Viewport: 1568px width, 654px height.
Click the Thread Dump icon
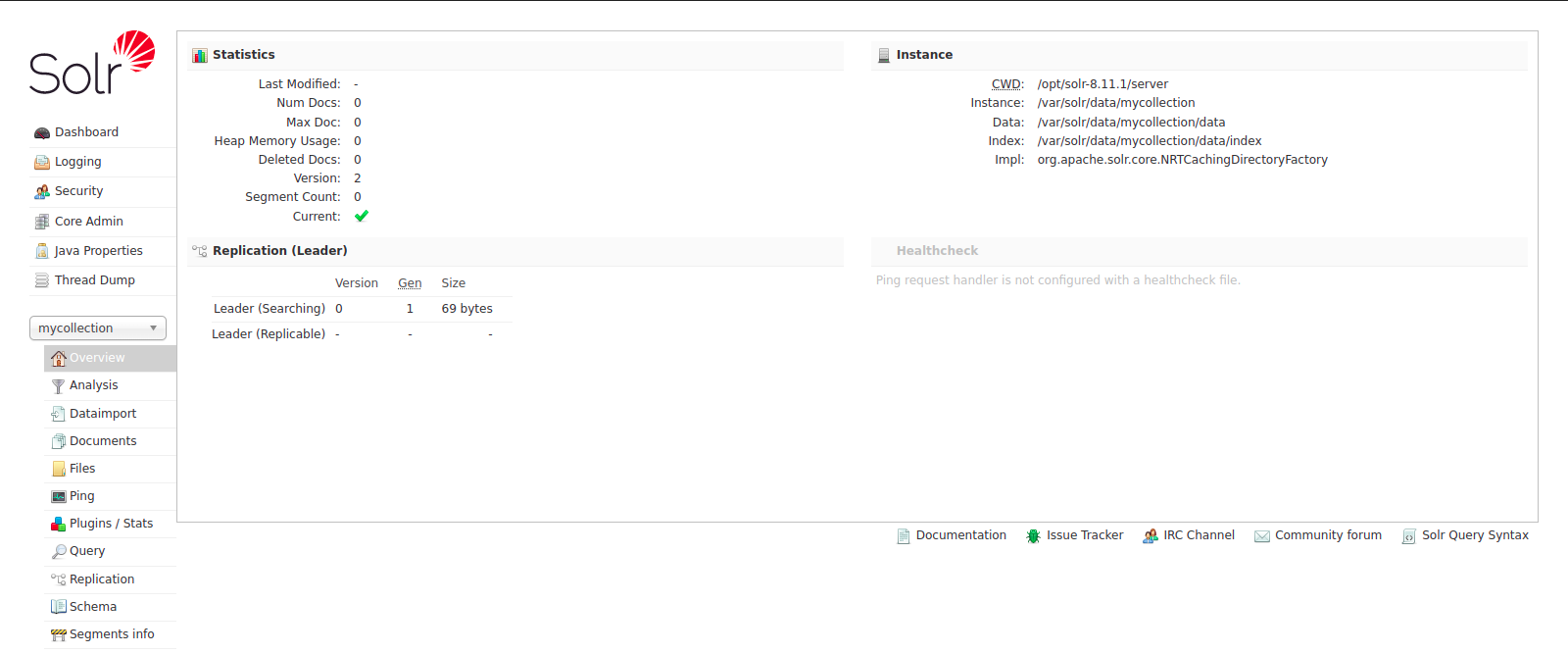42,280
